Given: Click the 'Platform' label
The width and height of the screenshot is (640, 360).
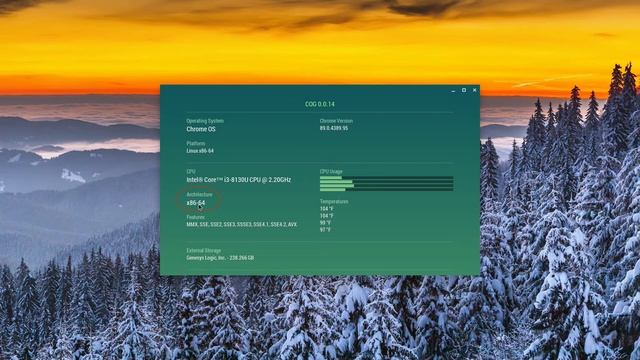Looking at the screenshot, I should tap(196, 144).
